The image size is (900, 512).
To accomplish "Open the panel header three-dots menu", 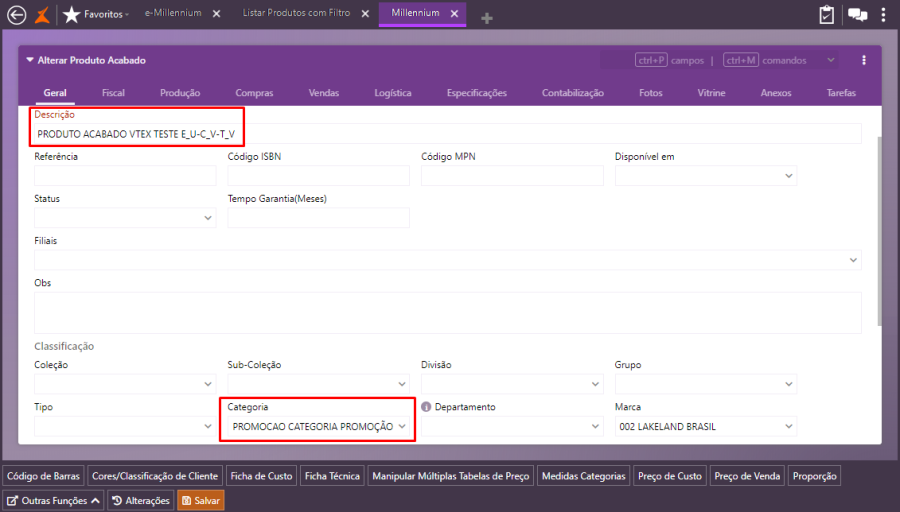I will click(864, 60).
